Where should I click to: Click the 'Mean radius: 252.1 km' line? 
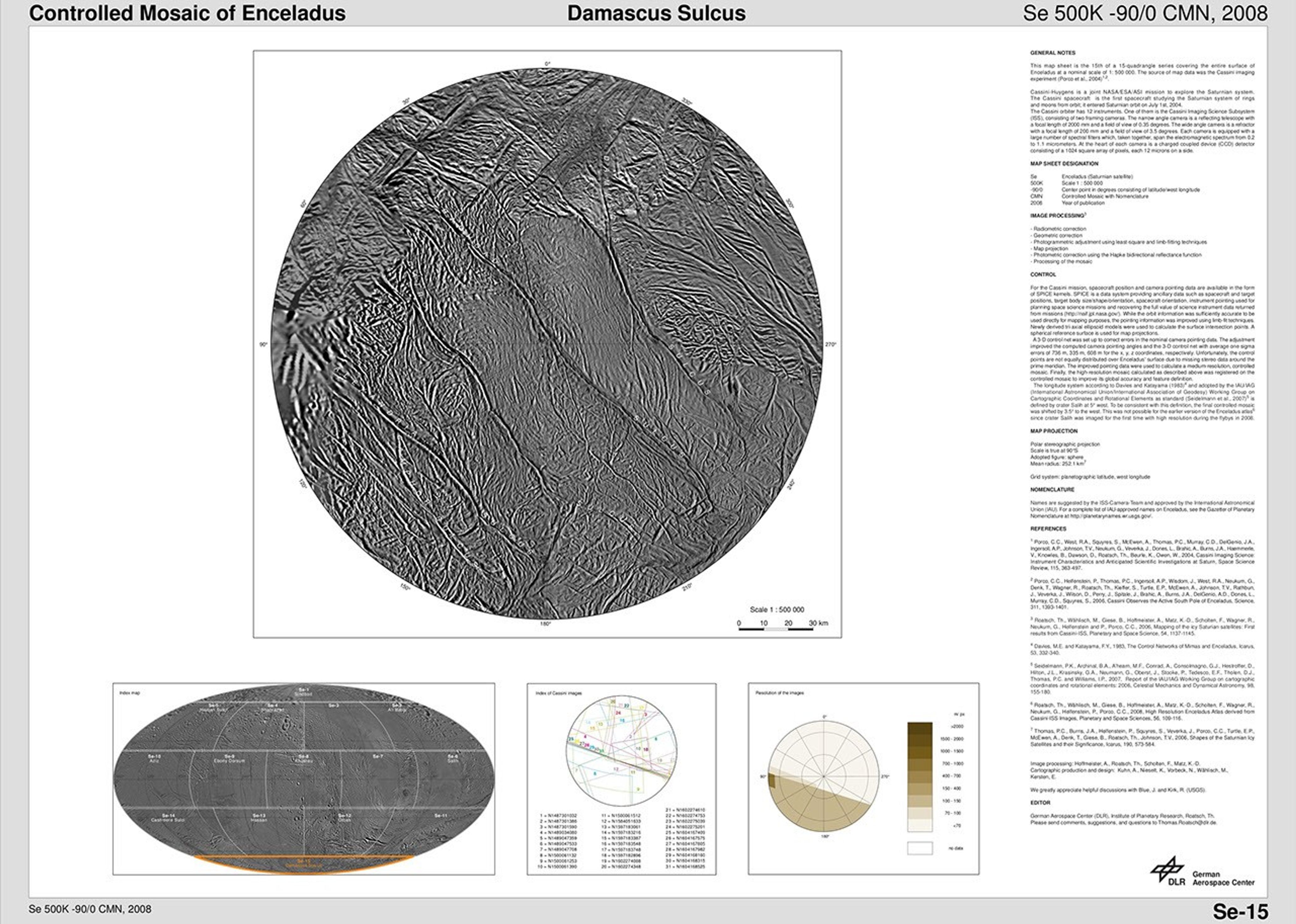pyautogui.click(x=1057, y=464)
